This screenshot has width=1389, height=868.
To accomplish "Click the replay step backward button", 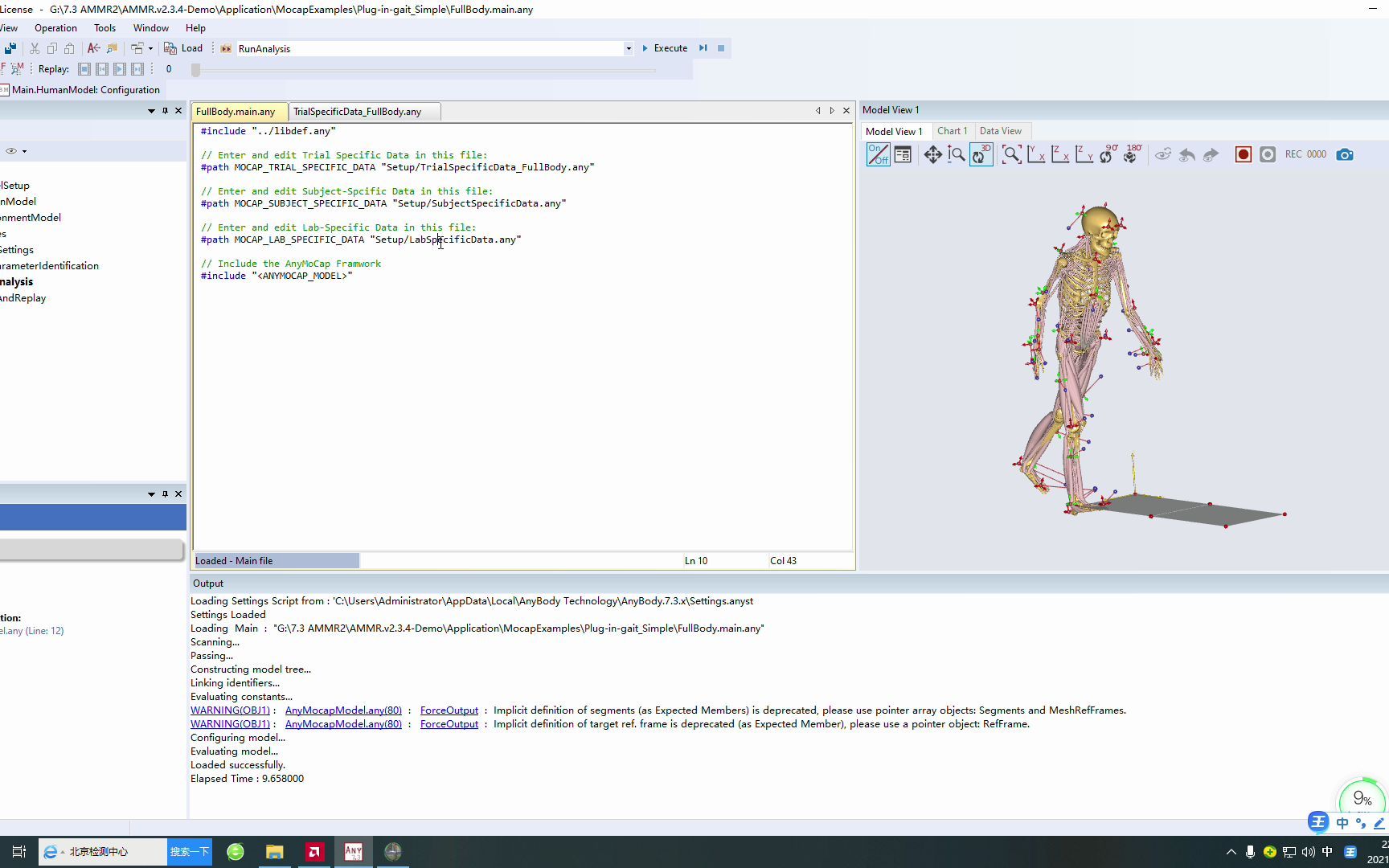I will click(x=102, y=69).
